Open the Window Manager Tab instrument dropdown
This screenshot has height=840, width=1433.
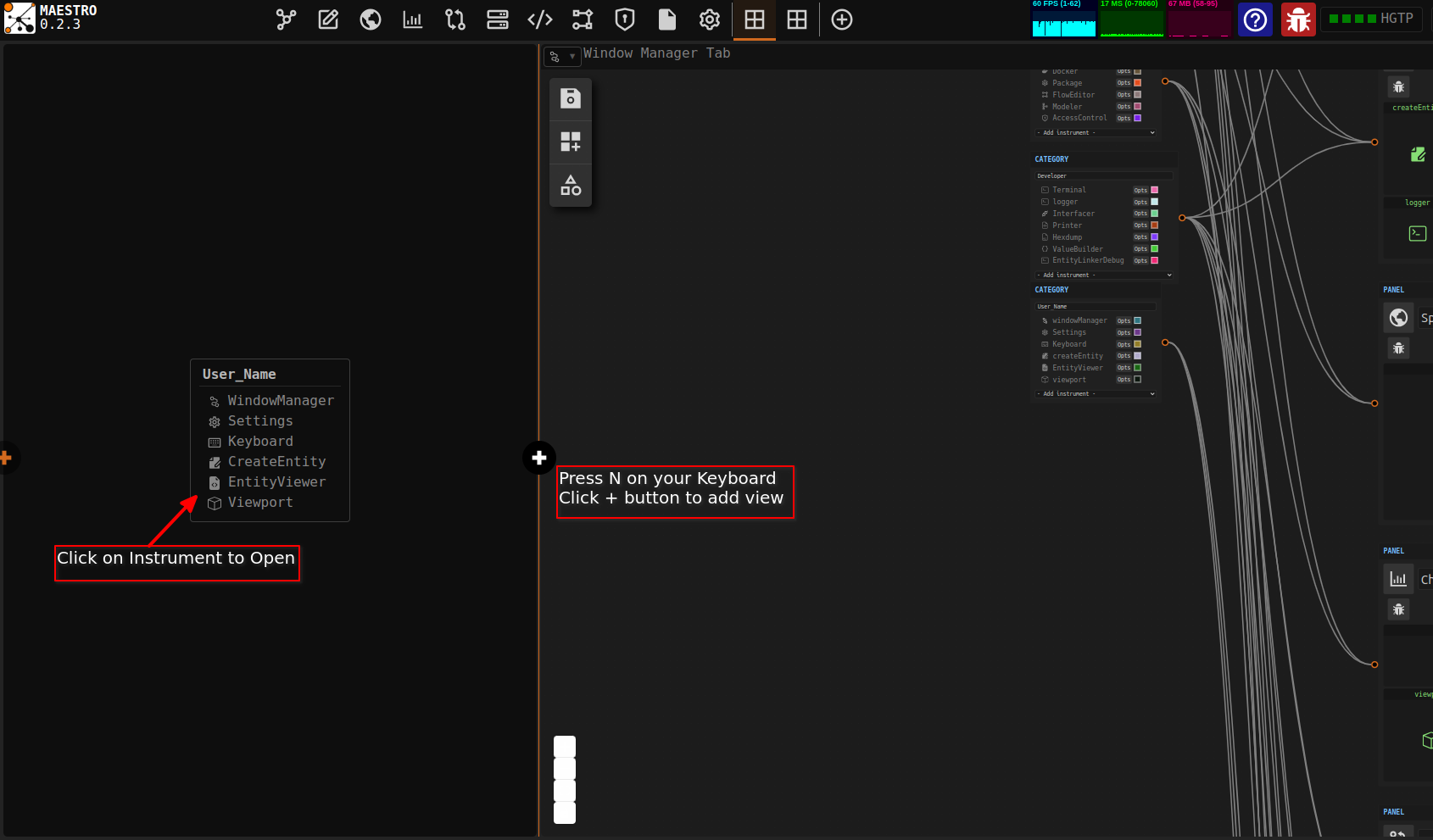(562, 57)
